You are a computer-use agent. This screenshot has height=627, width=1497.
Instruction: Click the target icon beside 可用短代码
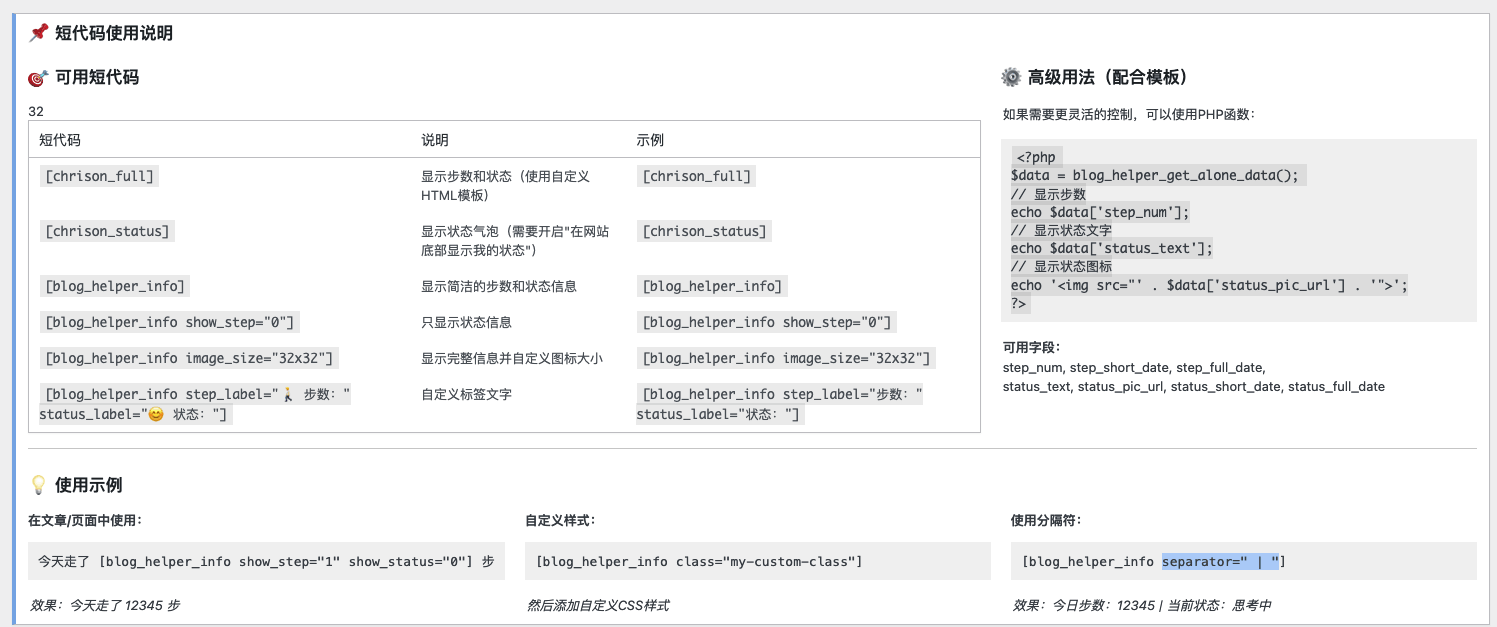pyautogui.click(x=38, y=77)
